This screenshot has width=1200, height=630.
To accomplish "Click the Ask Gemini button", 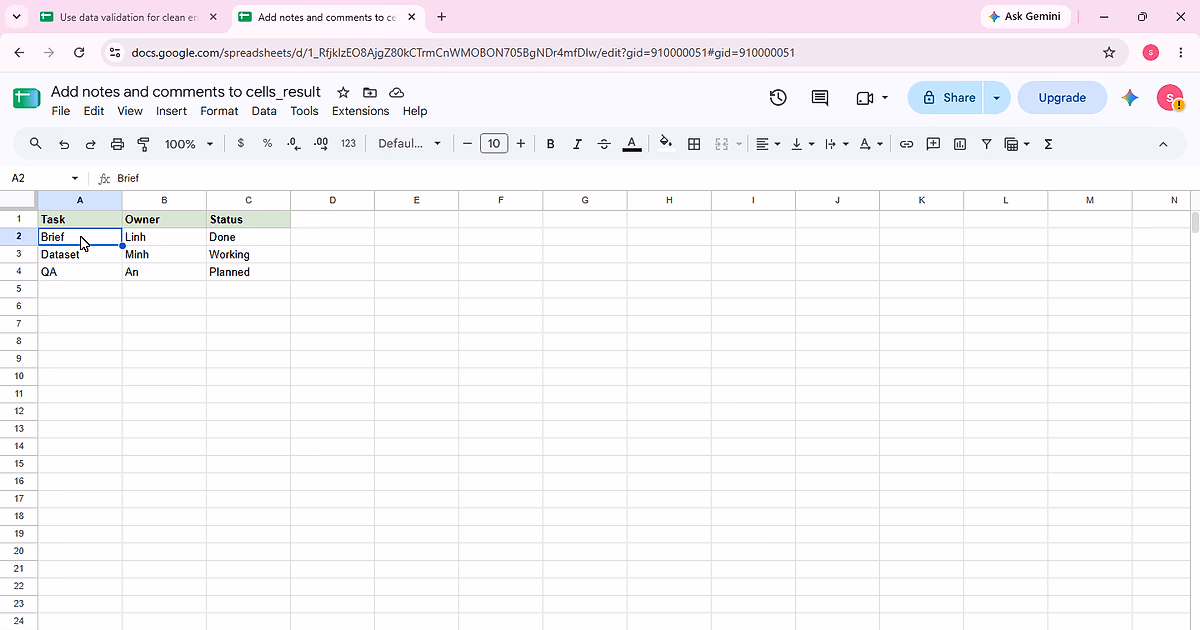I will click(x=1025, y=17).
